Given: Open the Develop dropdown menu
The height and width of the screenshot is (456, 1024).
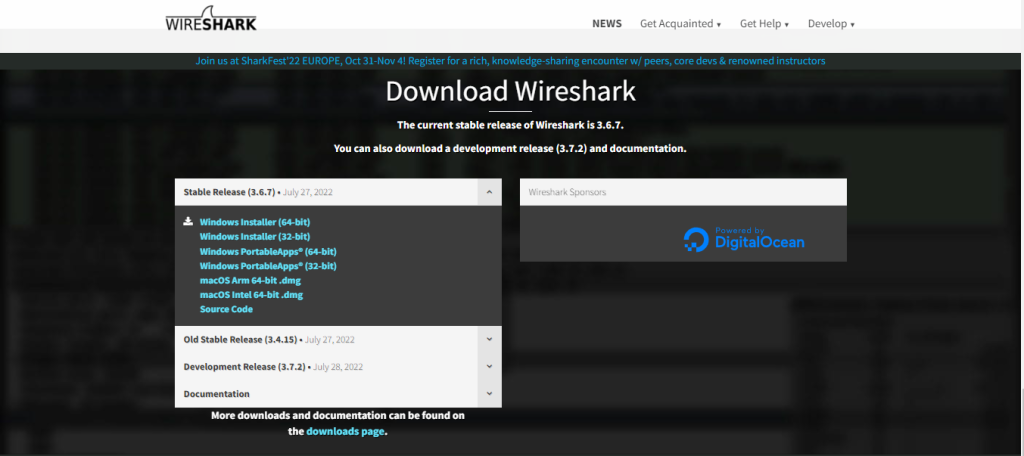Looking at the screenshot, I should tap(831, 24).
